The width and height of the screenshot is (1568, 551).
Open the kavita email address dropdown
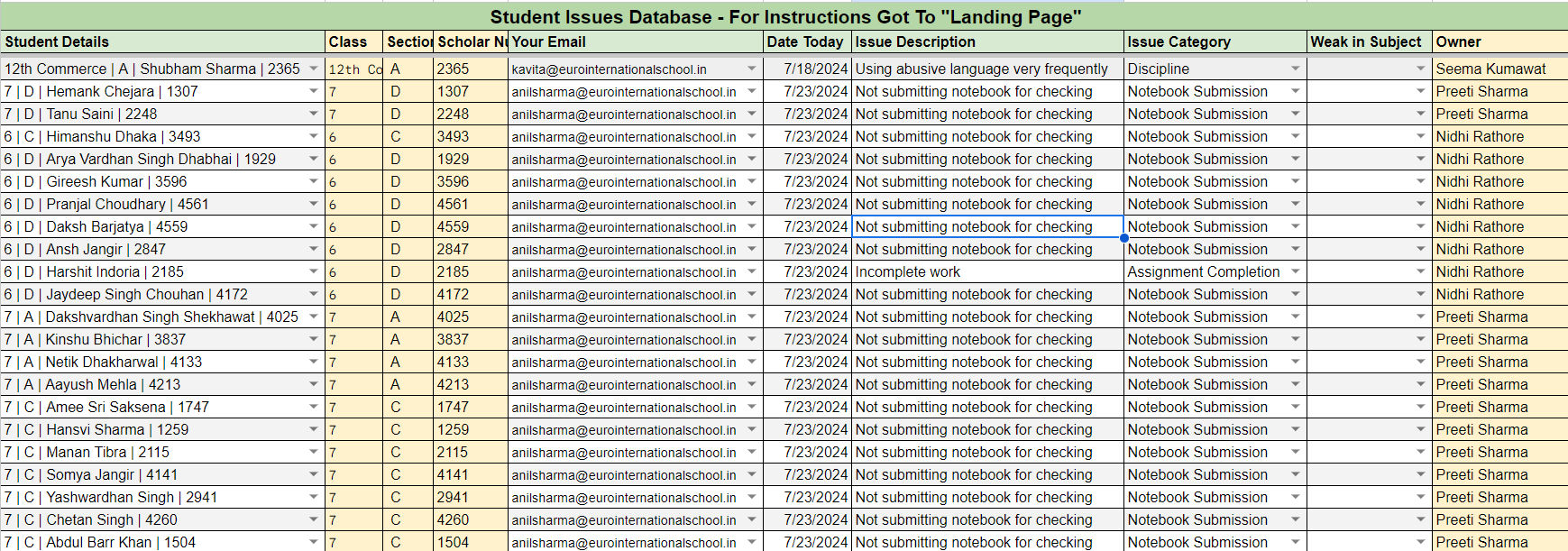(x=751, y=69)
